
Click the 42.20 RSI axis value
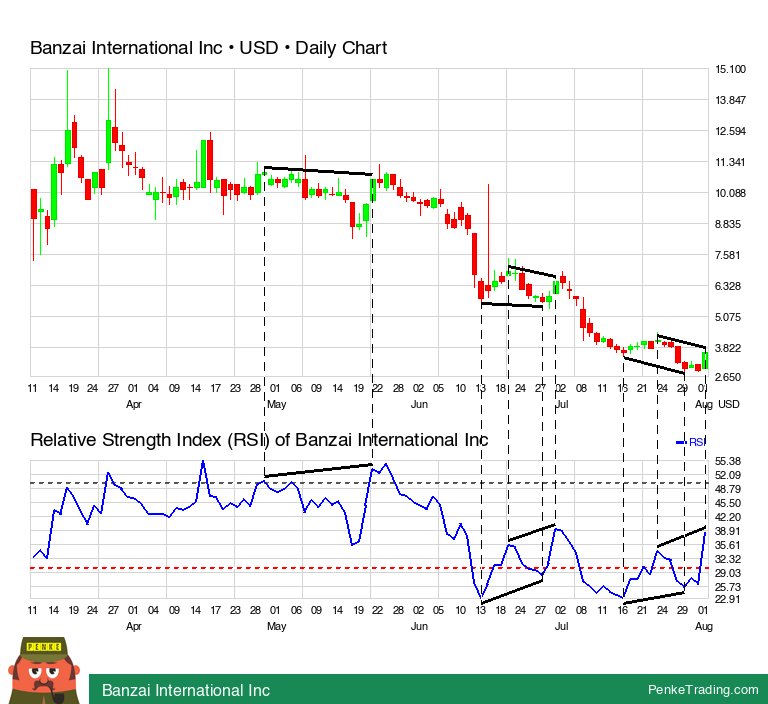point(728,517)
